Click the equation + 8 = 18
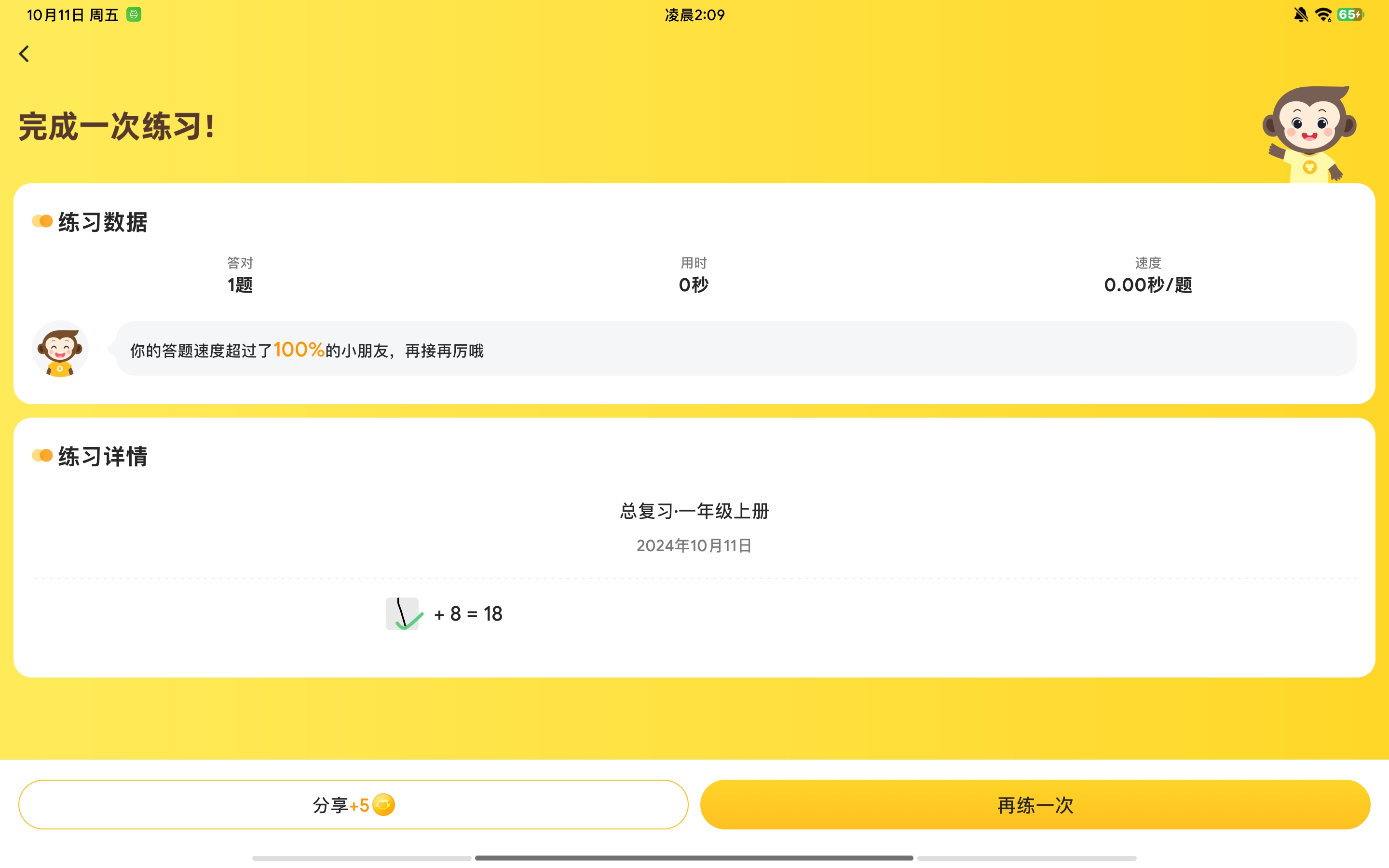This screenshot has height=868, width=1389. pyautogui.click(x=468, y=614)
